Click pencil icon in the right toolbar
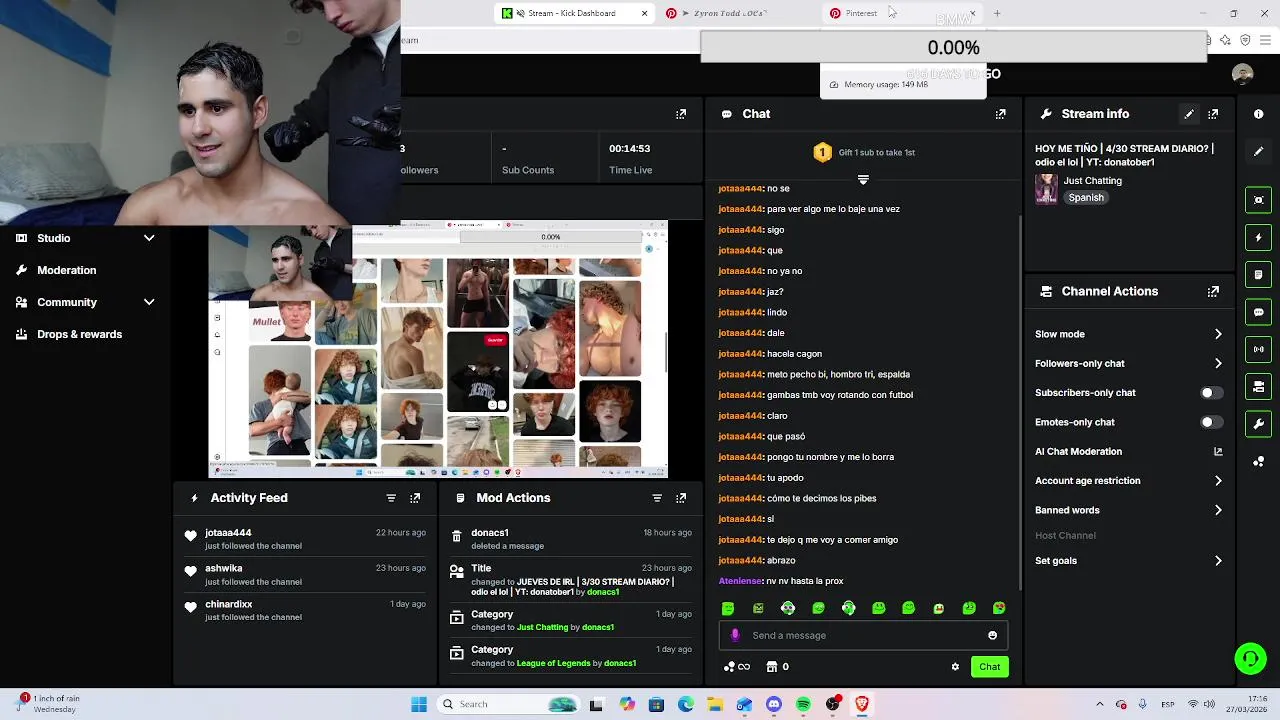Screen dimensions: 1280x720 tap(1259, 151)
